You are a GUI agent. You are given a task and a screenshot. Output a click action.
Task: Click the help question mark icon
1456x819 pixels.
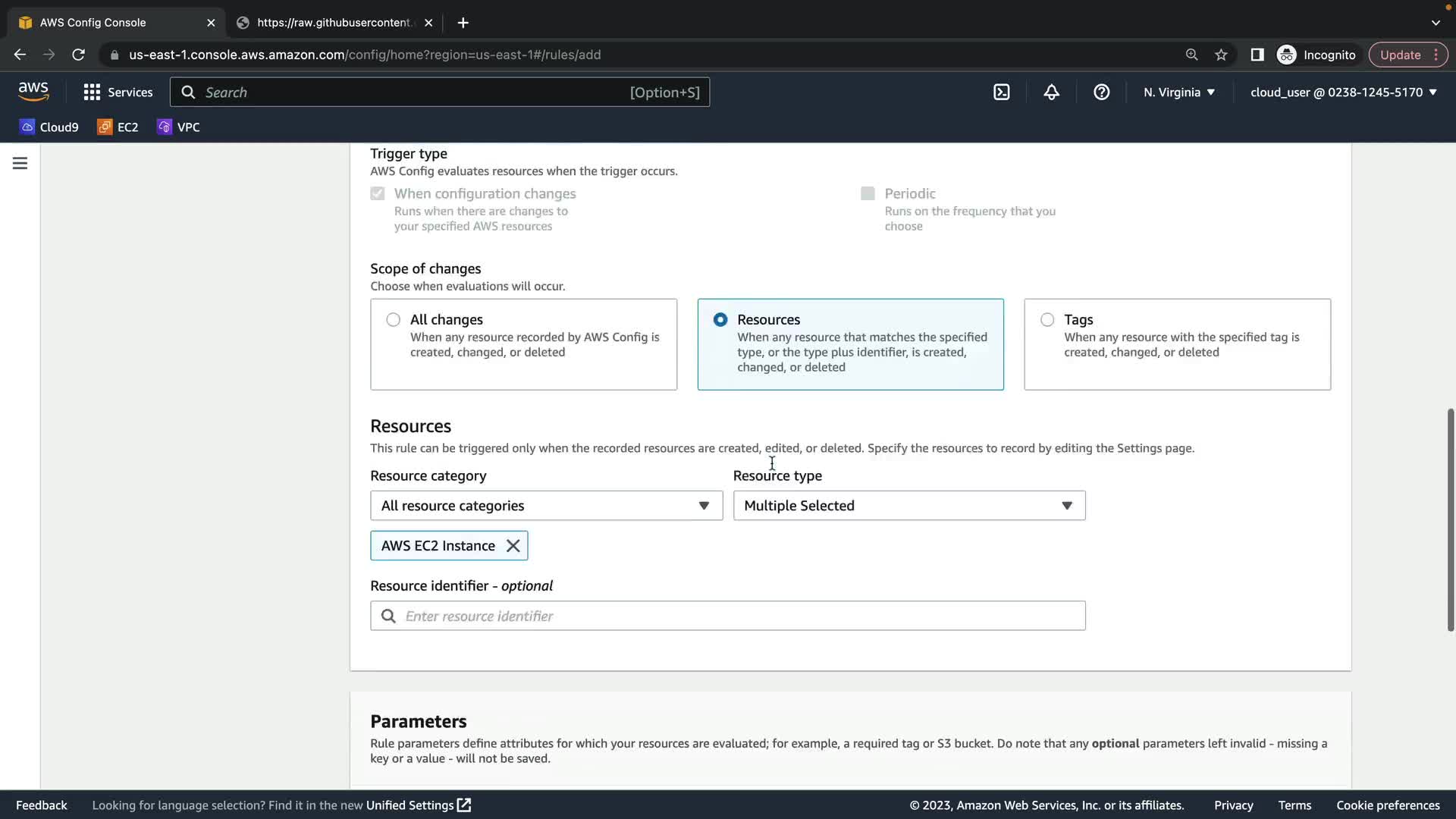click(1101, 93)
